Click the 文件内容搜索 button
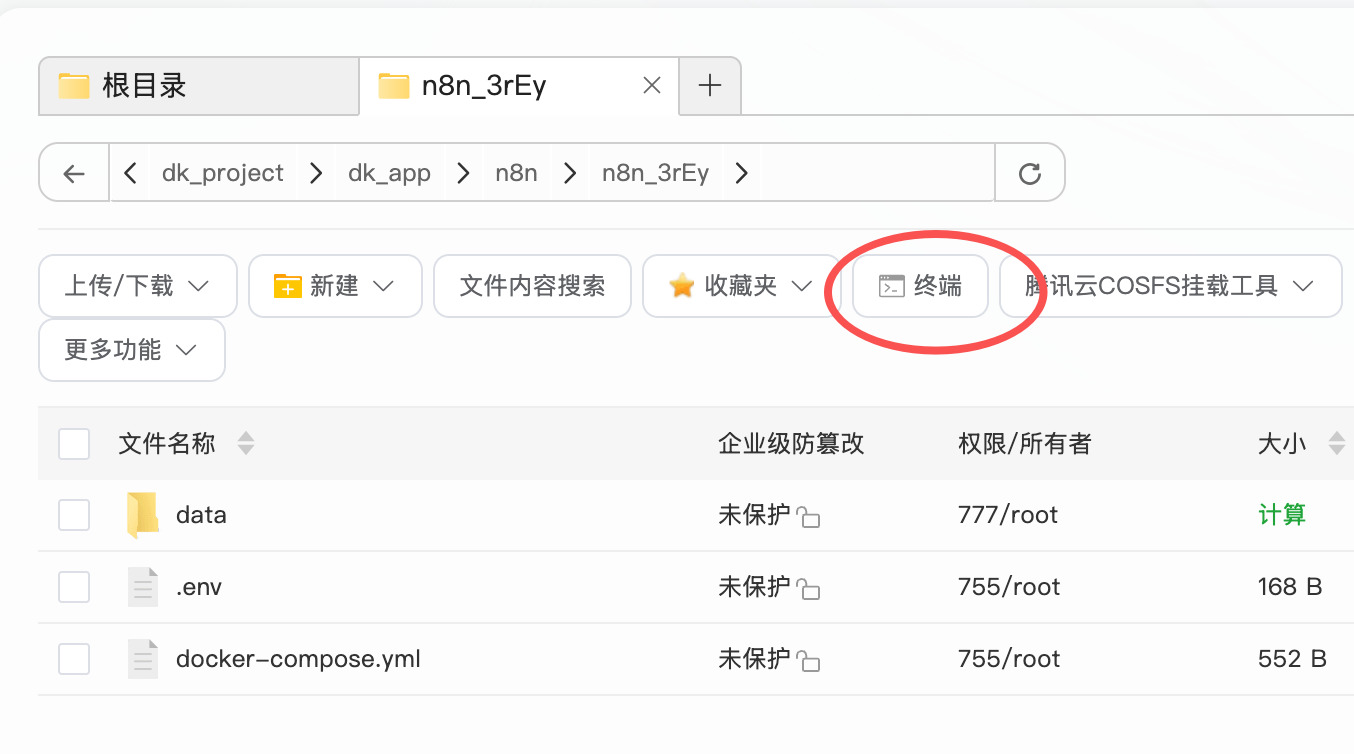Screen dimensions: 1354x754 point(532,286)
